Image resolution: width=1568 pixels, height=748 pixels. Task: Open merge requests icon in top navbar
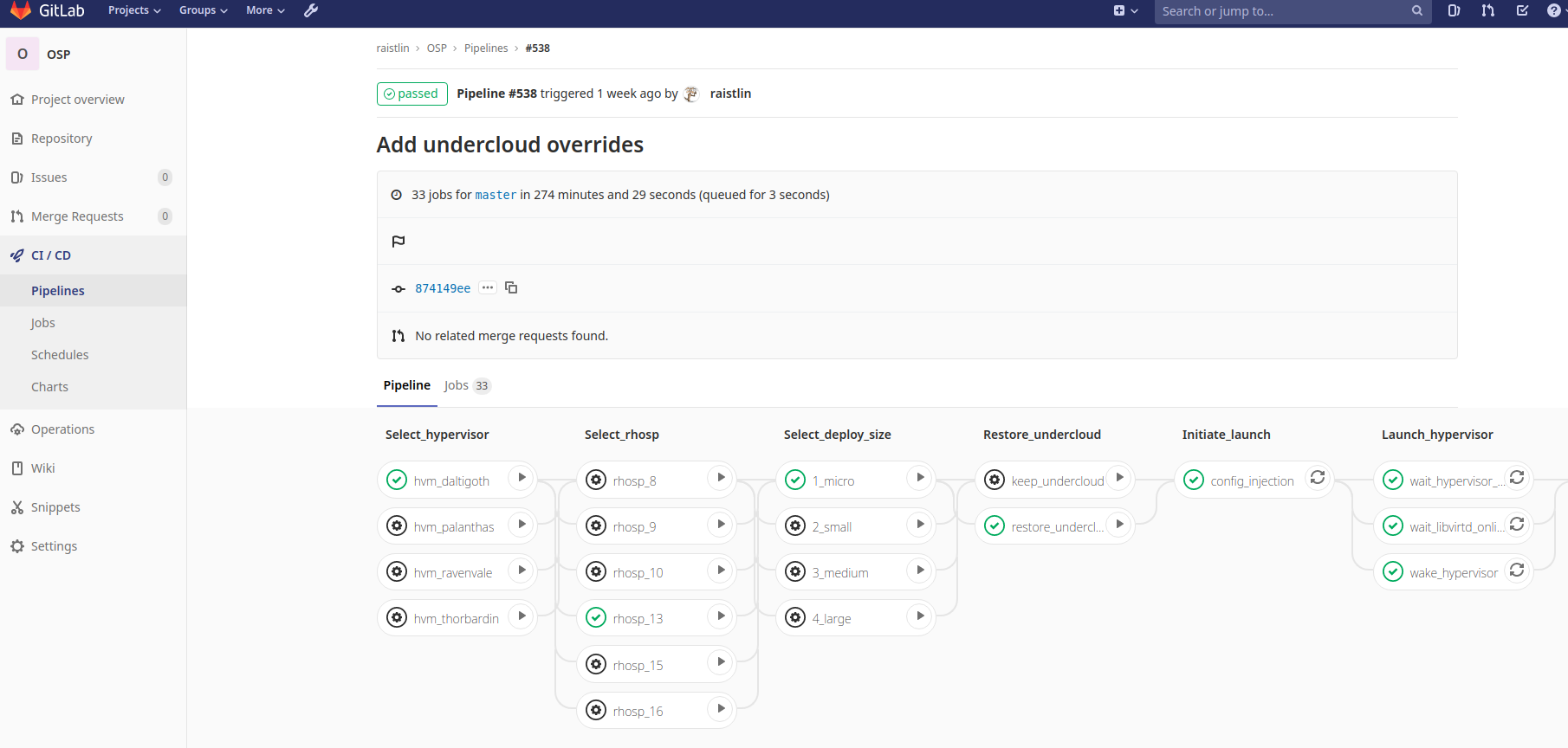(x=1488, y=10)
